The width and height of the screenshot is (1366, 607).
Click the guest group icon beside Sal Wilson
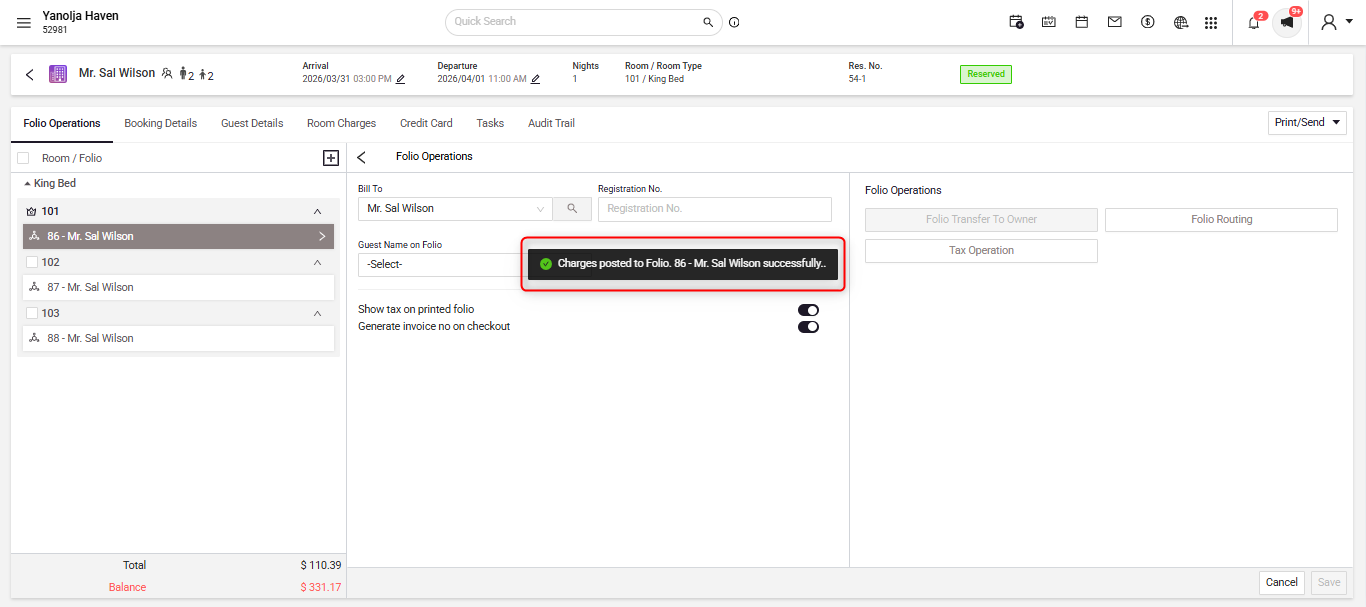[x=167, y=74]
